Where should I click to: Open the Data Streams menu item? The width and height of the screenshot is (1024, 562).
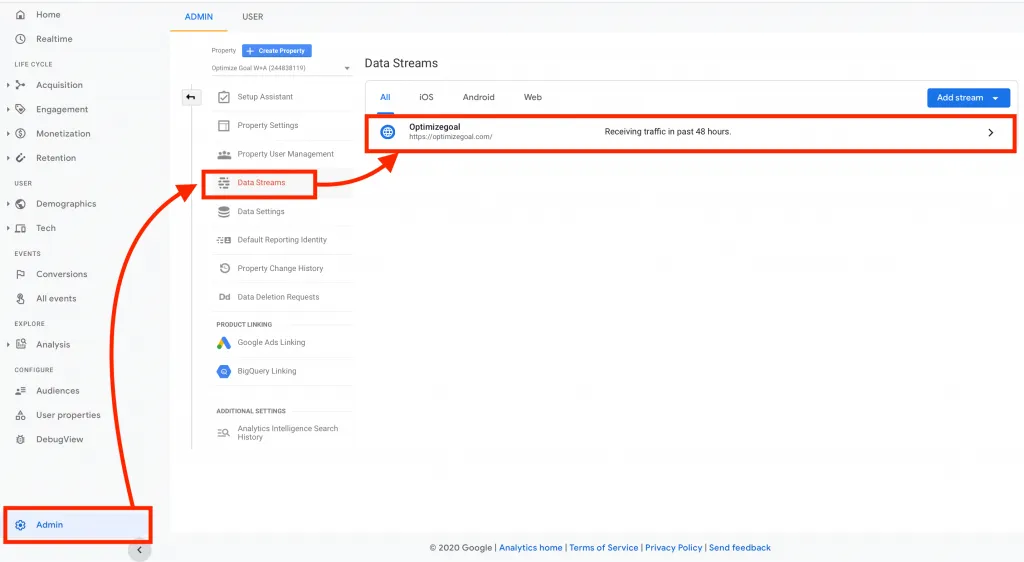[x=259, y=183]
